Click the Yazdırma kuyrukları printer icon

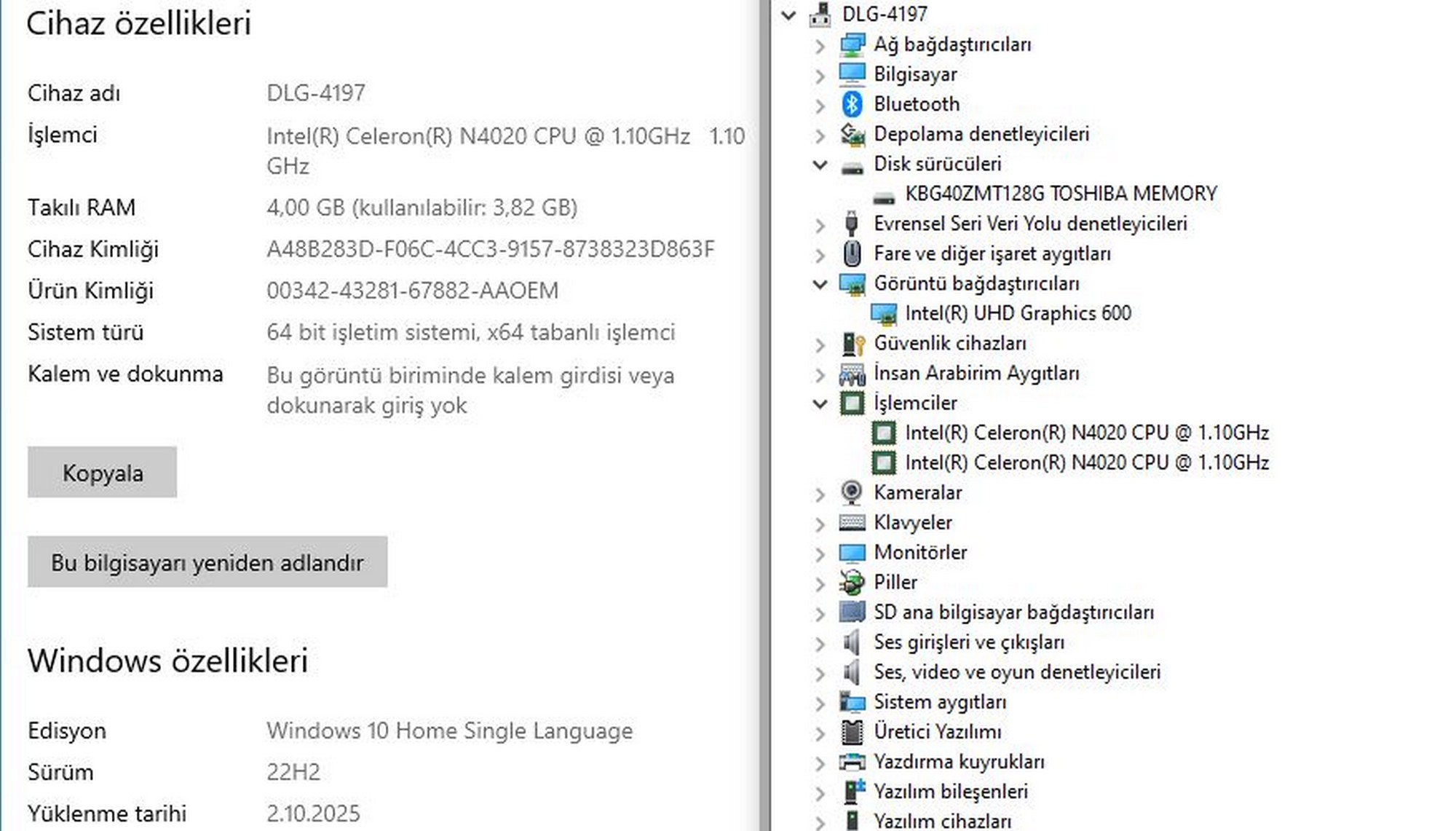click(x=852, y=762)
